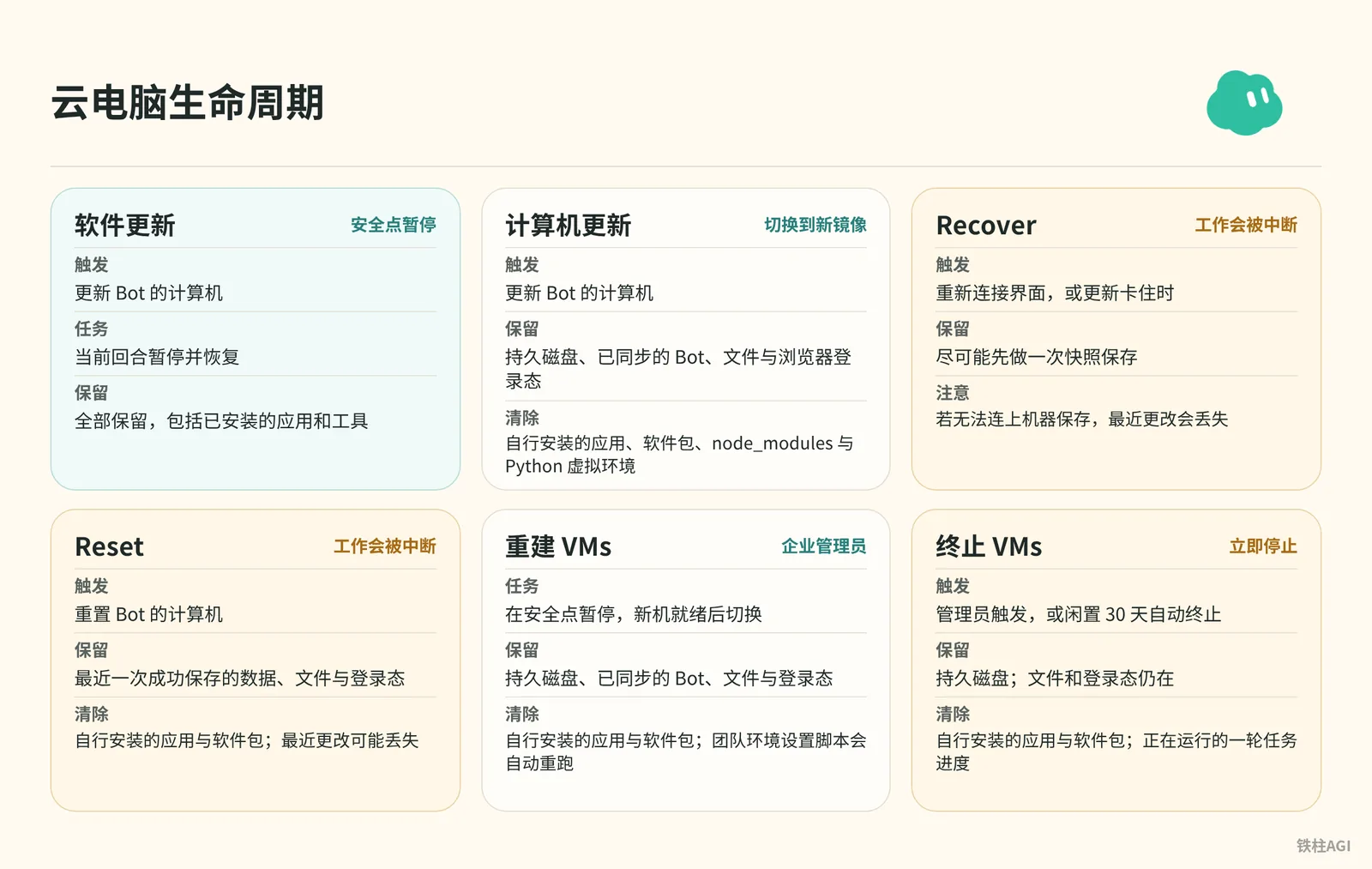Click the green cloud mascot logo
1372x869 pixels.
1244,103
